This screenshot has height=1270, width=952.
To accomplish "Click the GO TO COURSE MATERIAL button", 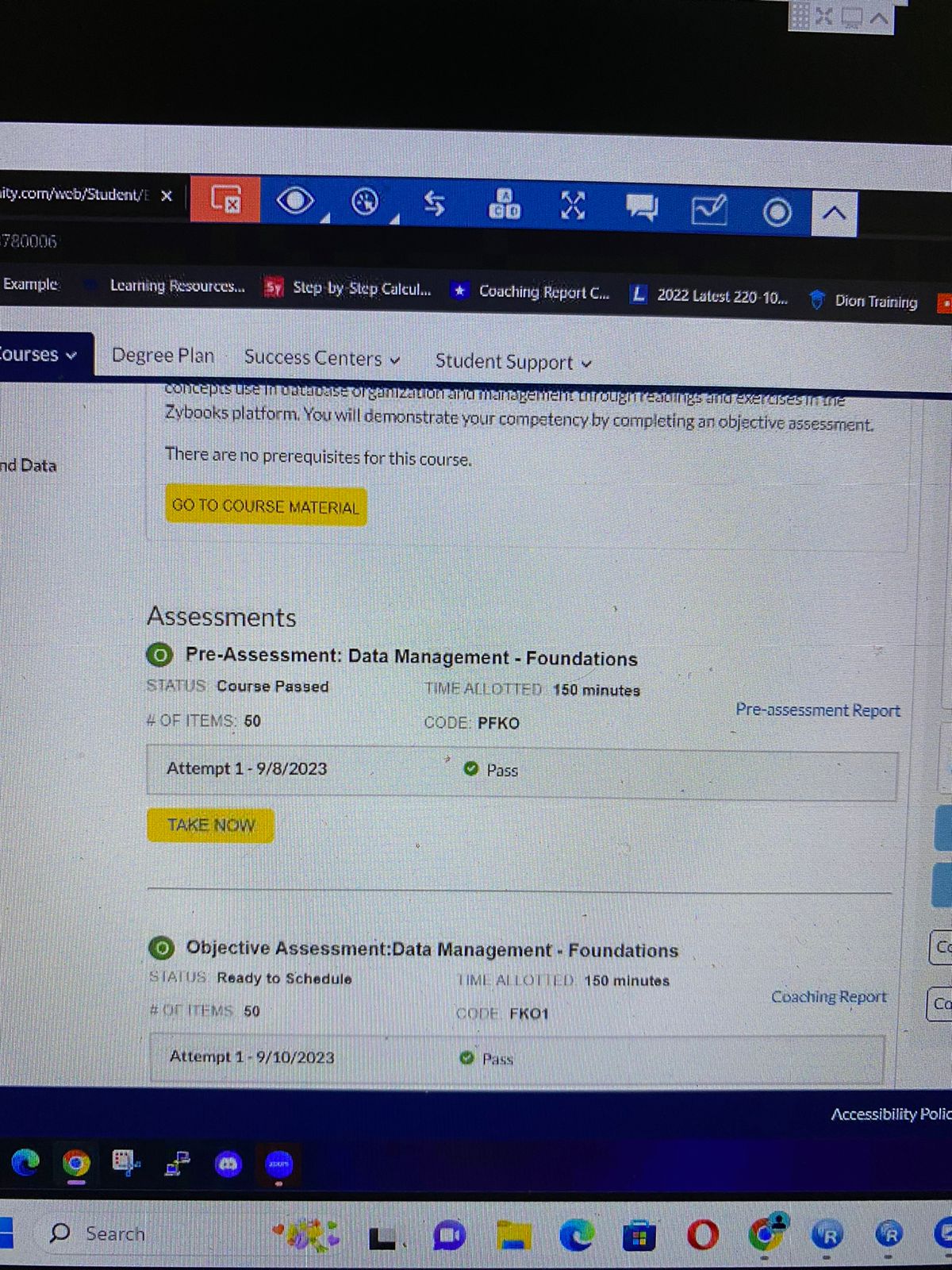I will (266, 506).
